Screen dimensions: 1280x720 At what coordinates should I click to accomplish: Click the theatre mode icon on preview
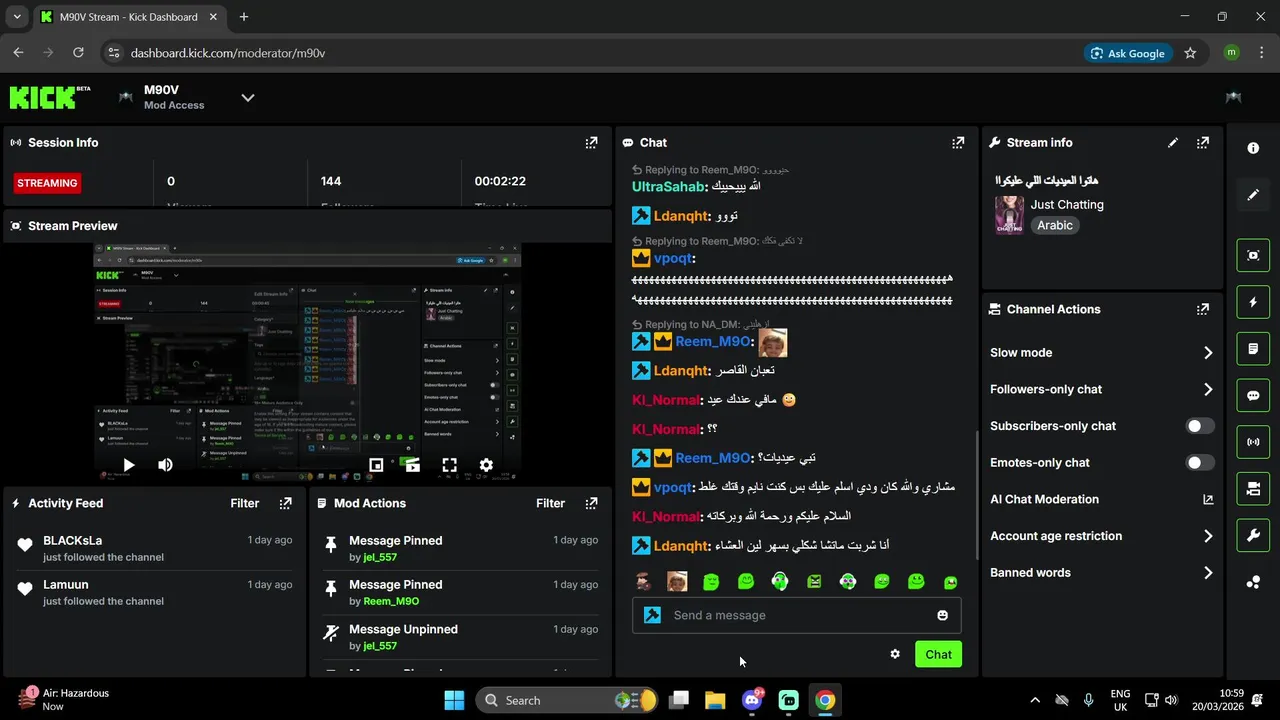(x=412, y=465)
